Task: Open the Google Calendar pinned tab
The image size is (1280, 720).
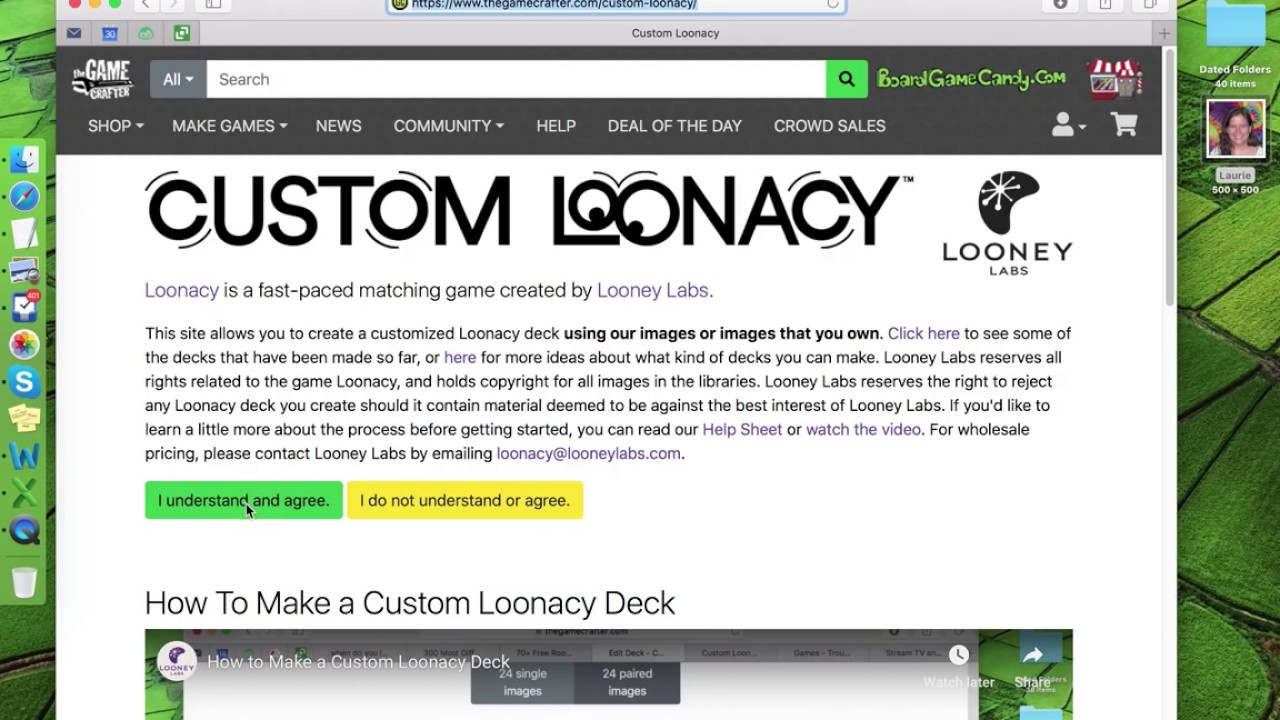Action: 110,33
